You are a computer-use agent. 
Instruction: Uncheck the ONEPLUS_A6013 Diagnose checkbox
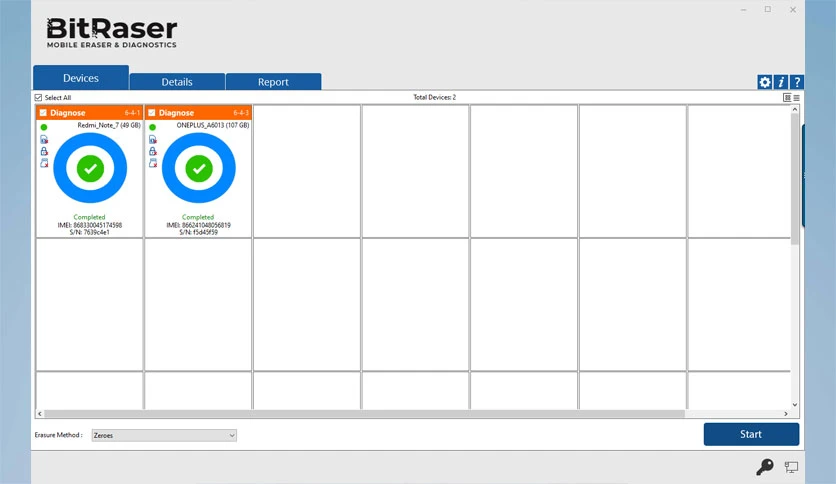(x=151, y=113)
